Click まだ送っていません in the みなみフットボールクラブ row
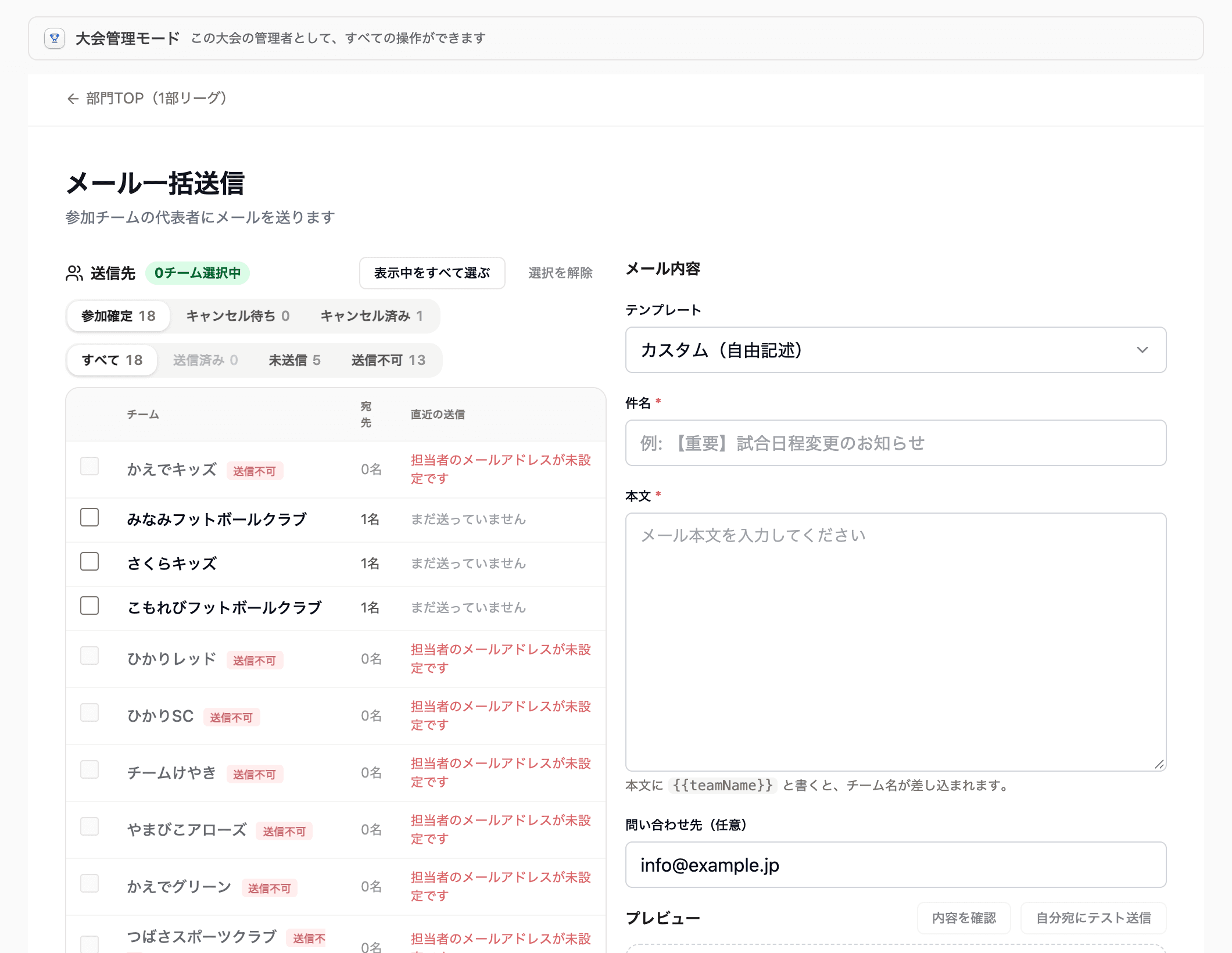 click(468, 520)
